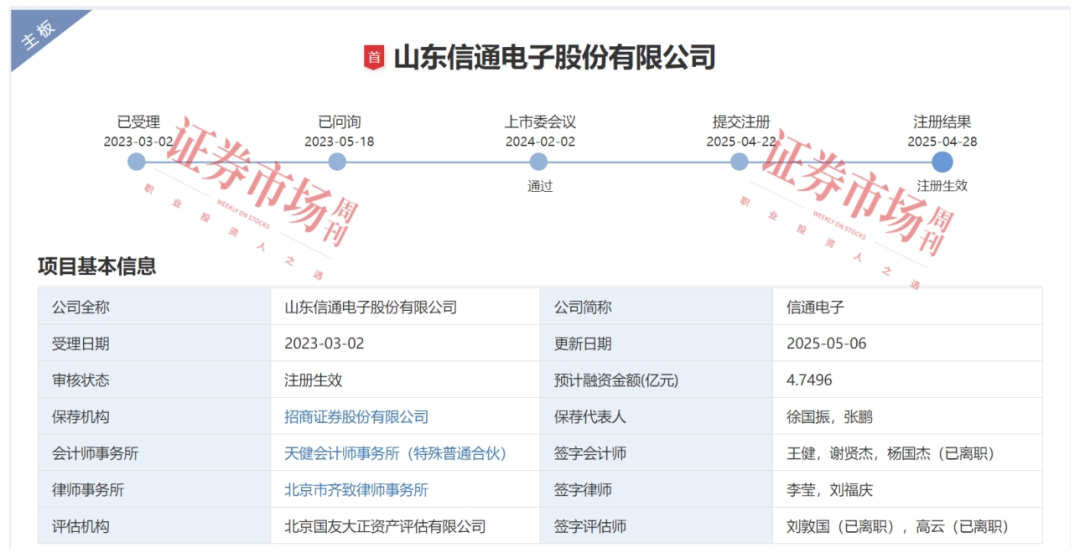Click the 徐国振，张鹏 value cell
This screenshot has height=558, width=1080.
tap(908, 417)
